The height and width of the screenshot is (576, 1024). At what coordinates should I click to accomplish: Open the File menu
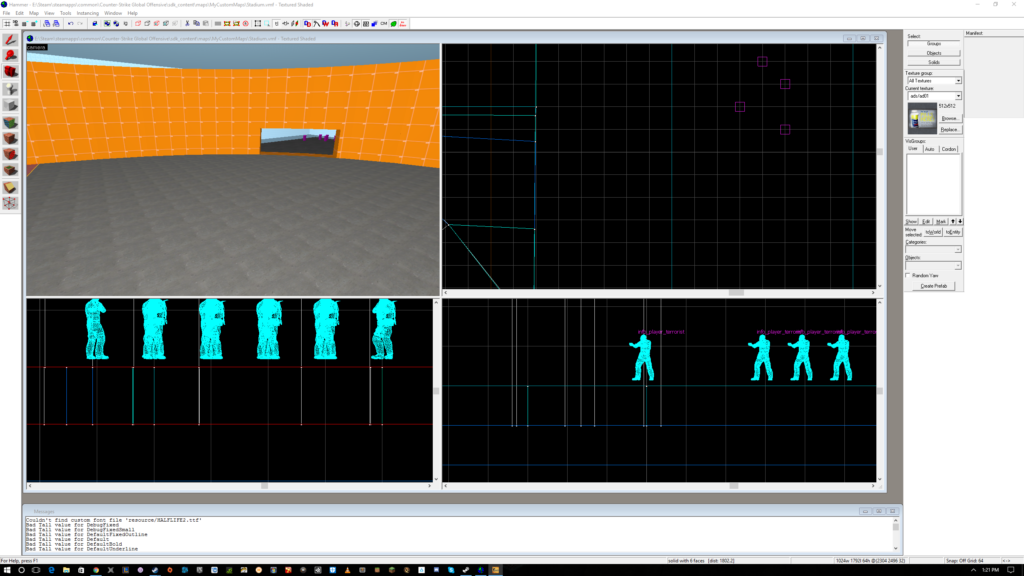click(6, 13)
